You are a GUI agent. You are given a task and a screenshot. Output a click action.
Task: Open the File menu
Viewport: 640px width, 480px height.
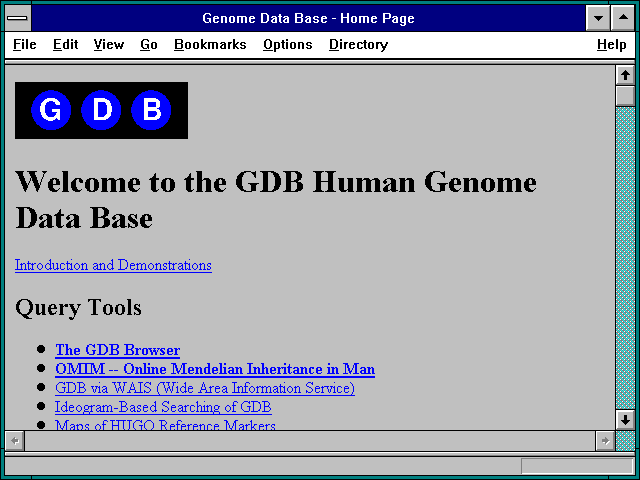coord(24,44)
